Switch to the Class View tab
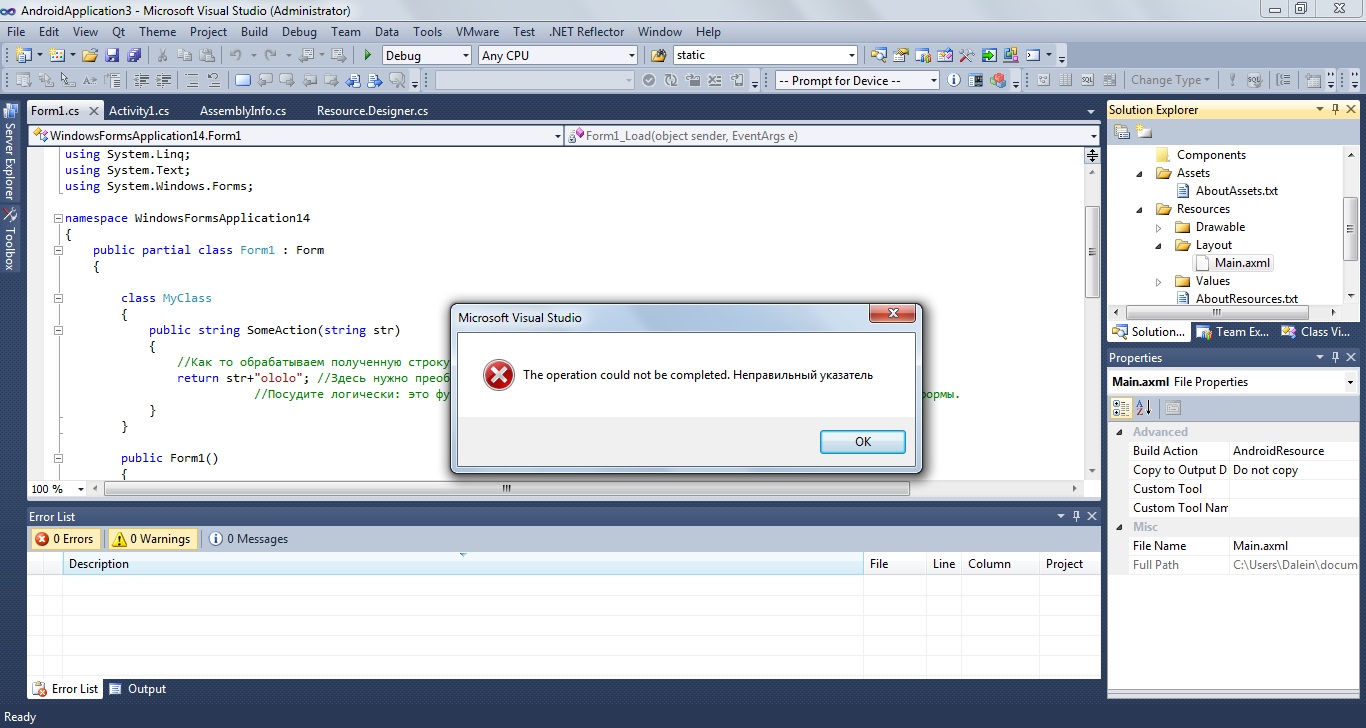Viewport: 1366px width, 728px height. (1316, 332)
